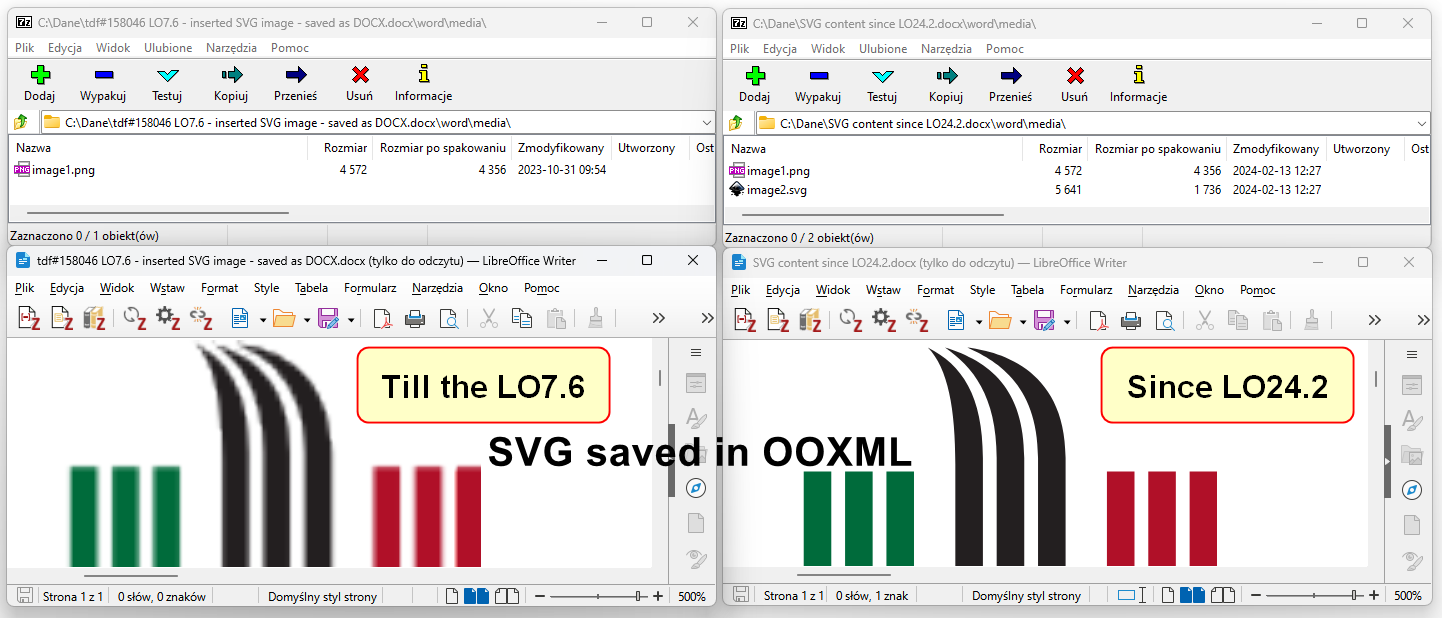Image resolution: width=1442 pixels, height=618 pixels.
Task: Open Styles deck in right Writer sidebar
Action: tap(1412, 420)
